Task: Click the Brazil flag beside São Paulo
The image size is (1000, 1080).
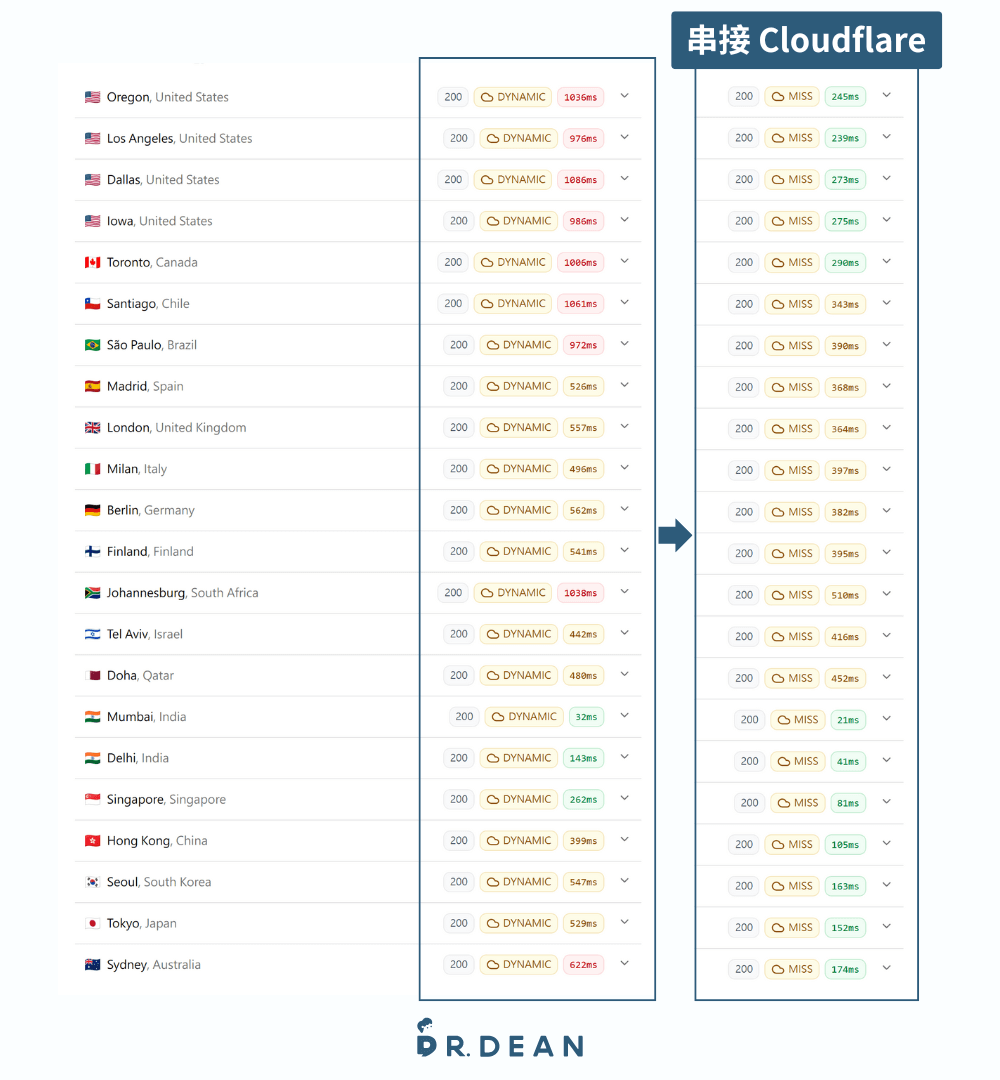Action: 92,345
